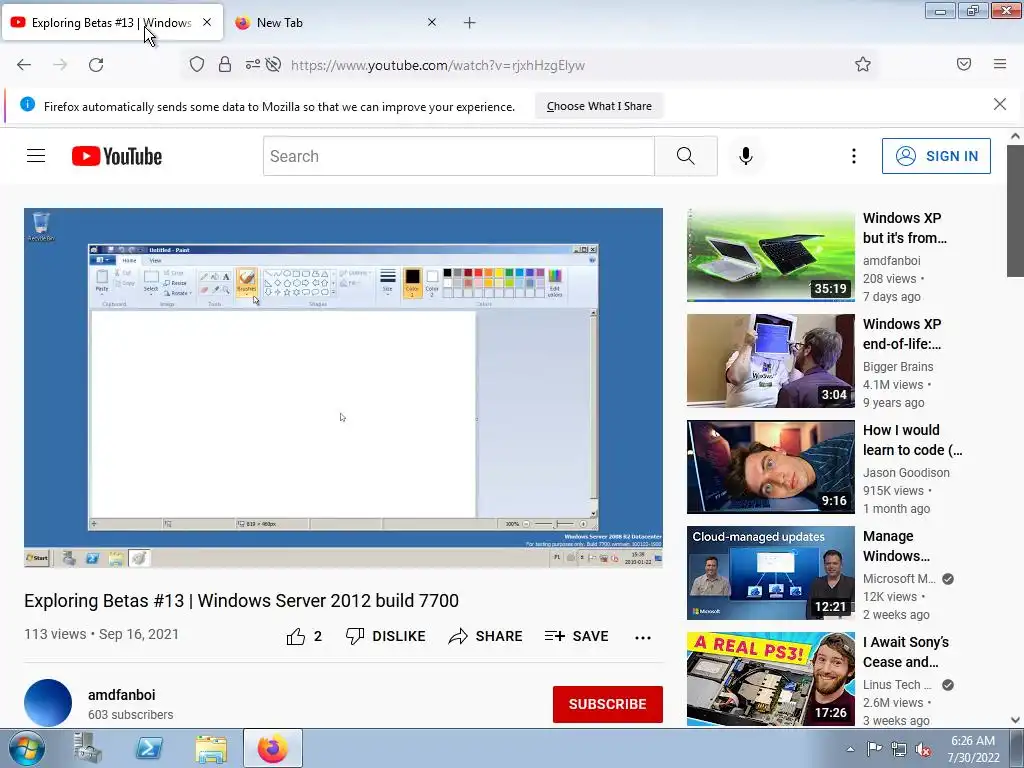Screen dimensions: 1024x768
Task: Open the Windows XP 35:19 video thumbnail
Action: (x=771, y=255)
